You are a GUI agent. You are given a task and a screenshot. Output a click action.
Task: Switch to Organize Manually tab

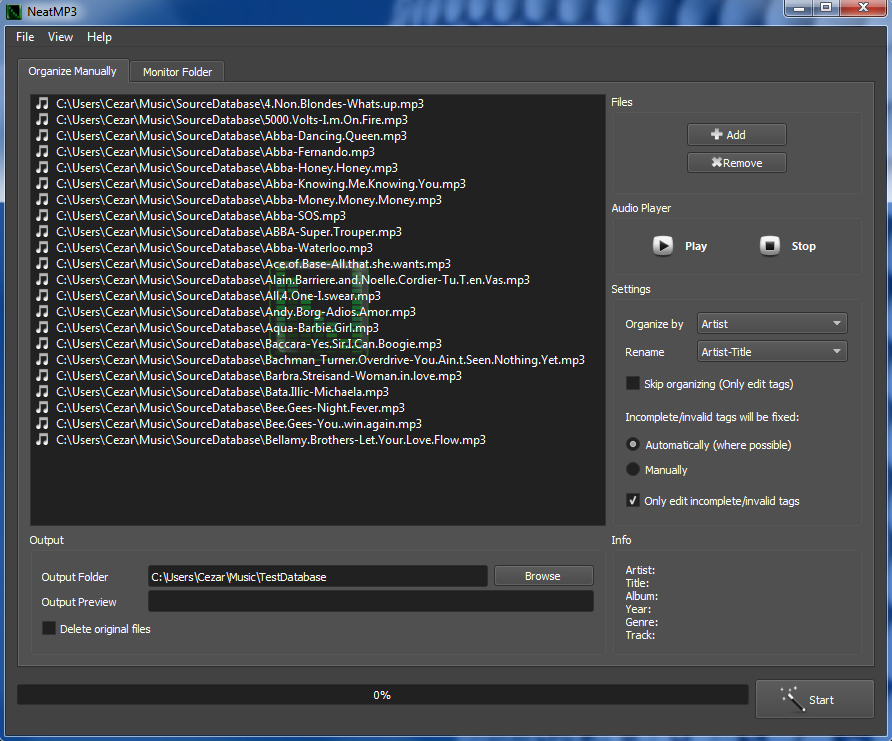(73, 71)
